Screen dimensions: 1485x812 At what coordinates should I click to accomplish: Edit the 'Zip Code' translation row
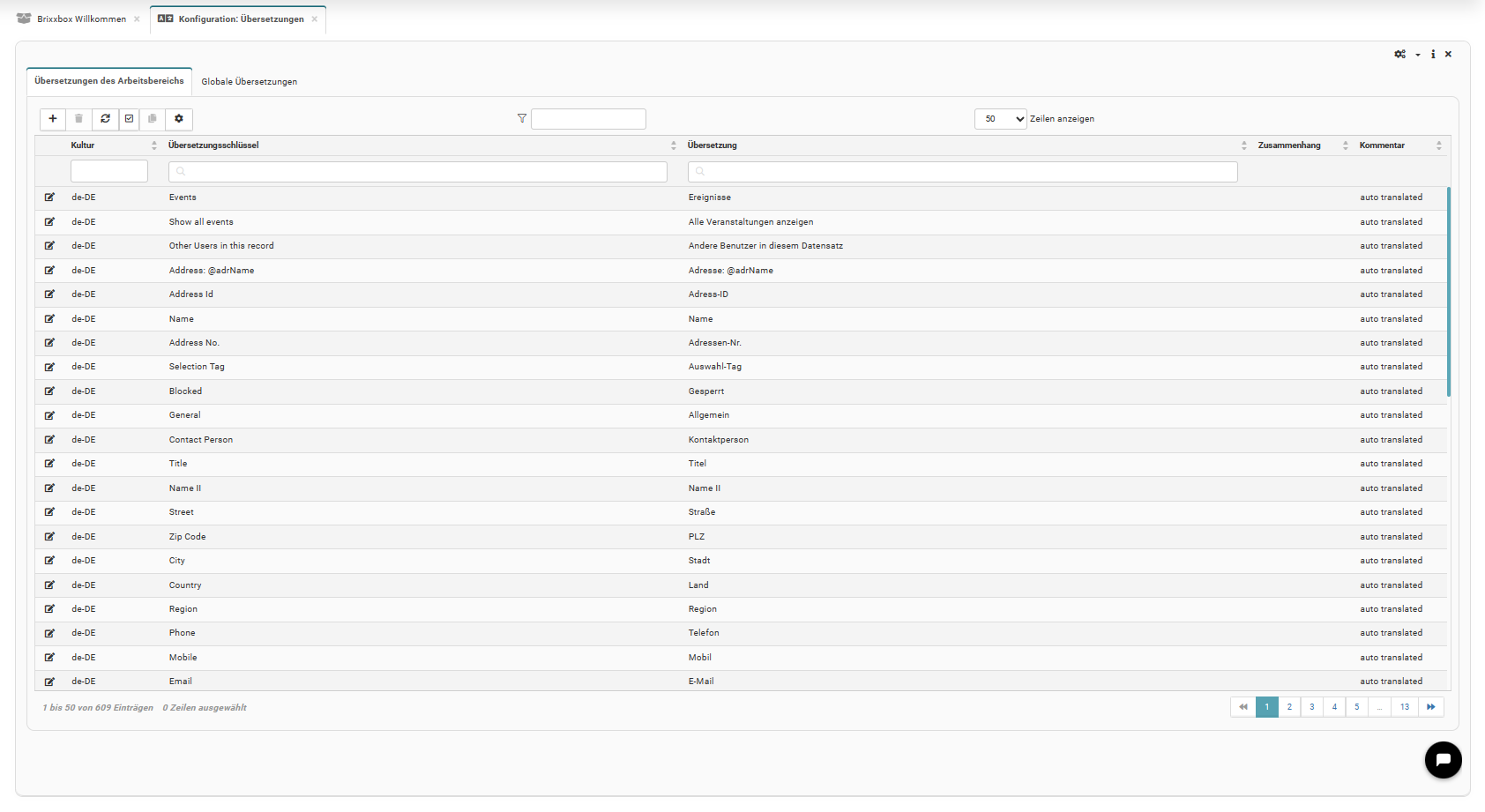[x=49, y=537]
